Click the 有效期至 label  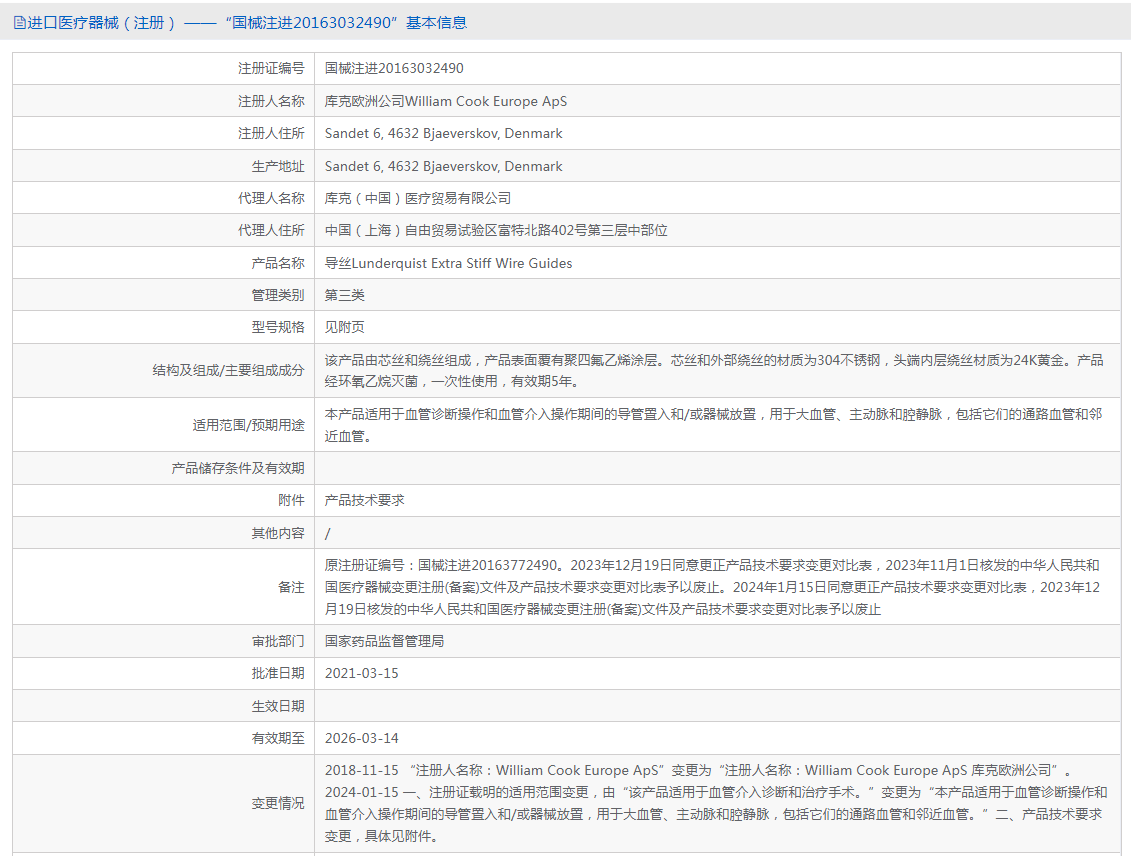pyautogui.click(x=278, y=738)
